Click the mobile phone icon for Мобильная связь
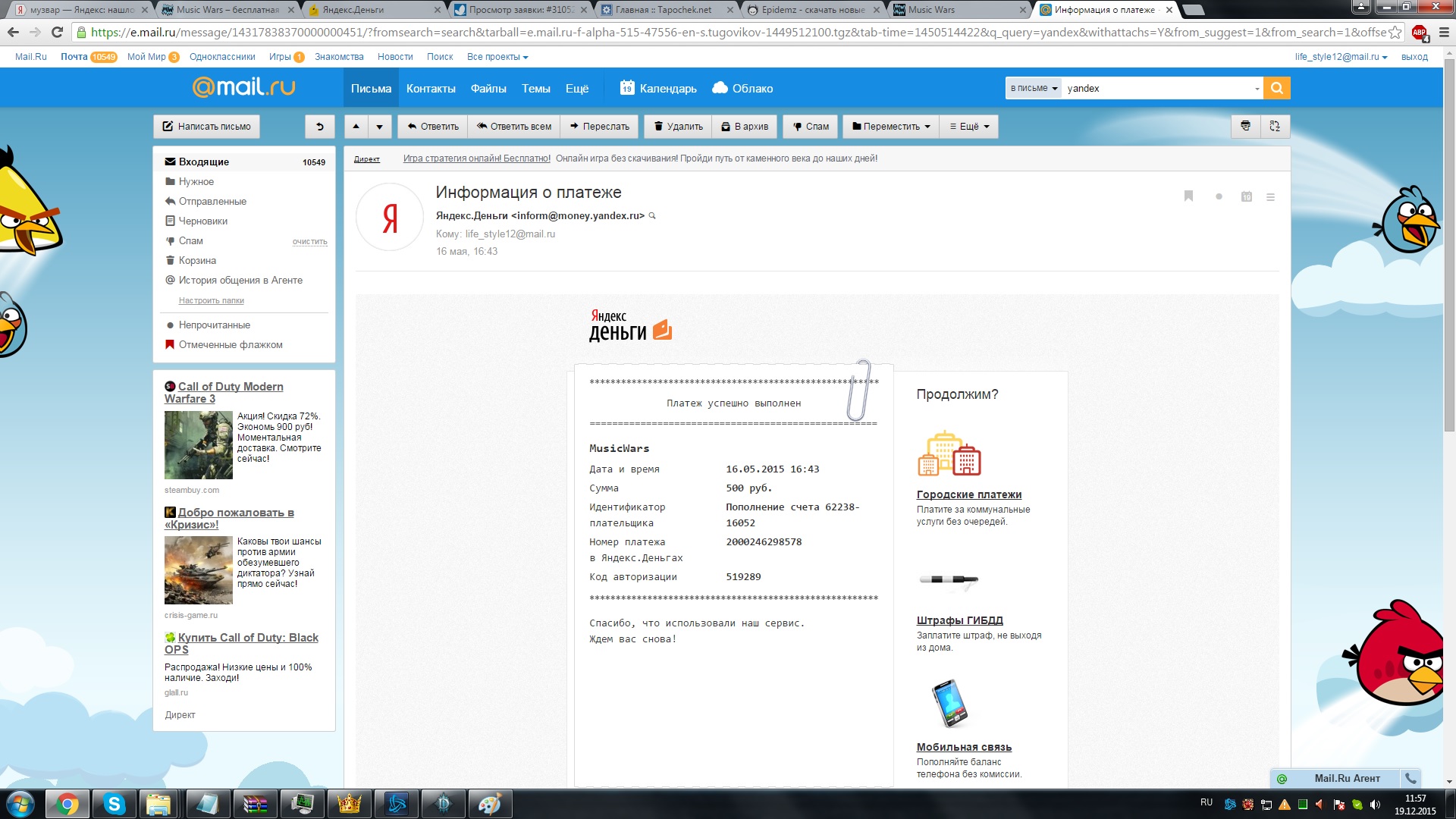The width and height of the screenshot is (1456, 819). point(949,702)
